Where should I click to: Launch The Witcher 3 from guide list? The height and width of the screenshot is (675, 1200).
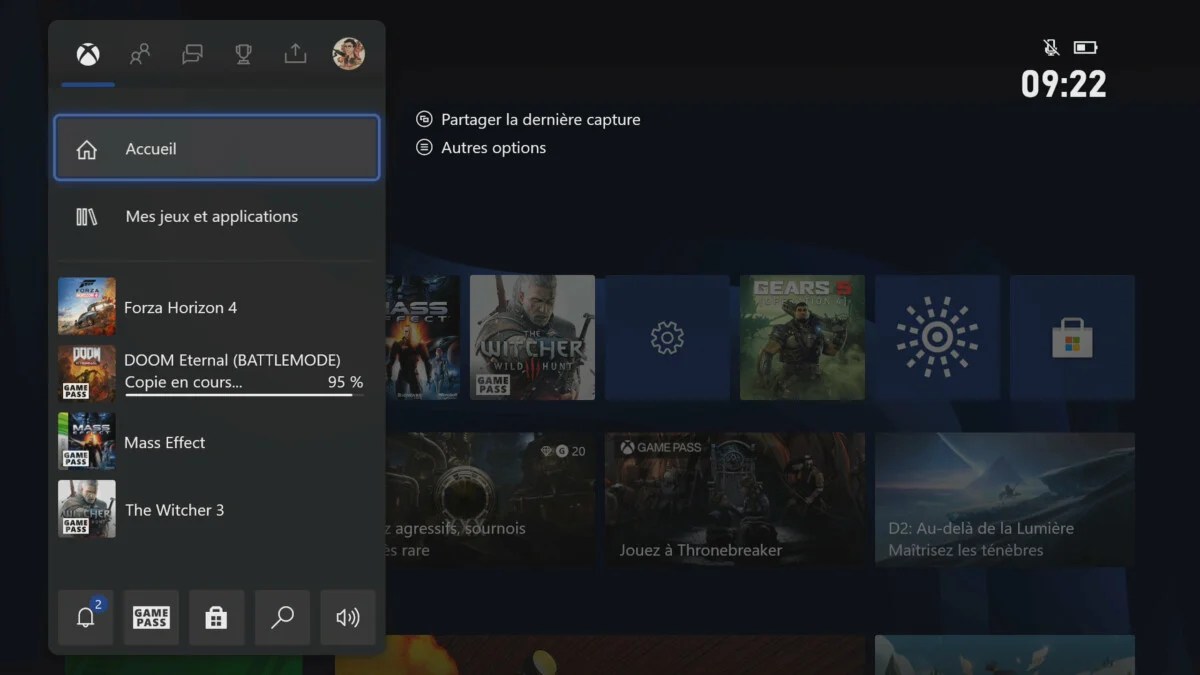point(217,509)
